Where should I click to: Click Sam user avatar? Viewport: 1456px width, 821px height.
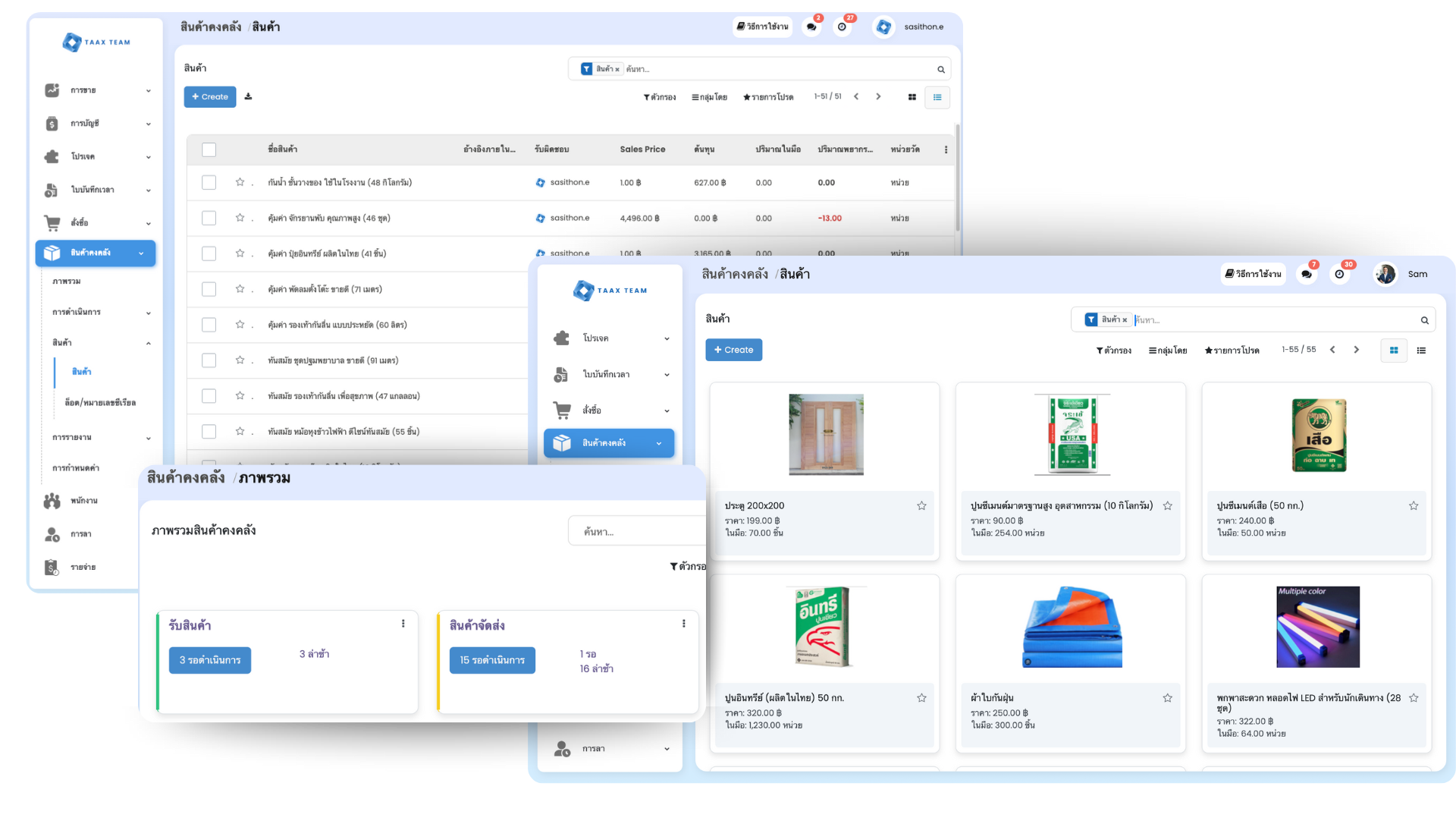pyautogui.click(x=1385, y=274)
